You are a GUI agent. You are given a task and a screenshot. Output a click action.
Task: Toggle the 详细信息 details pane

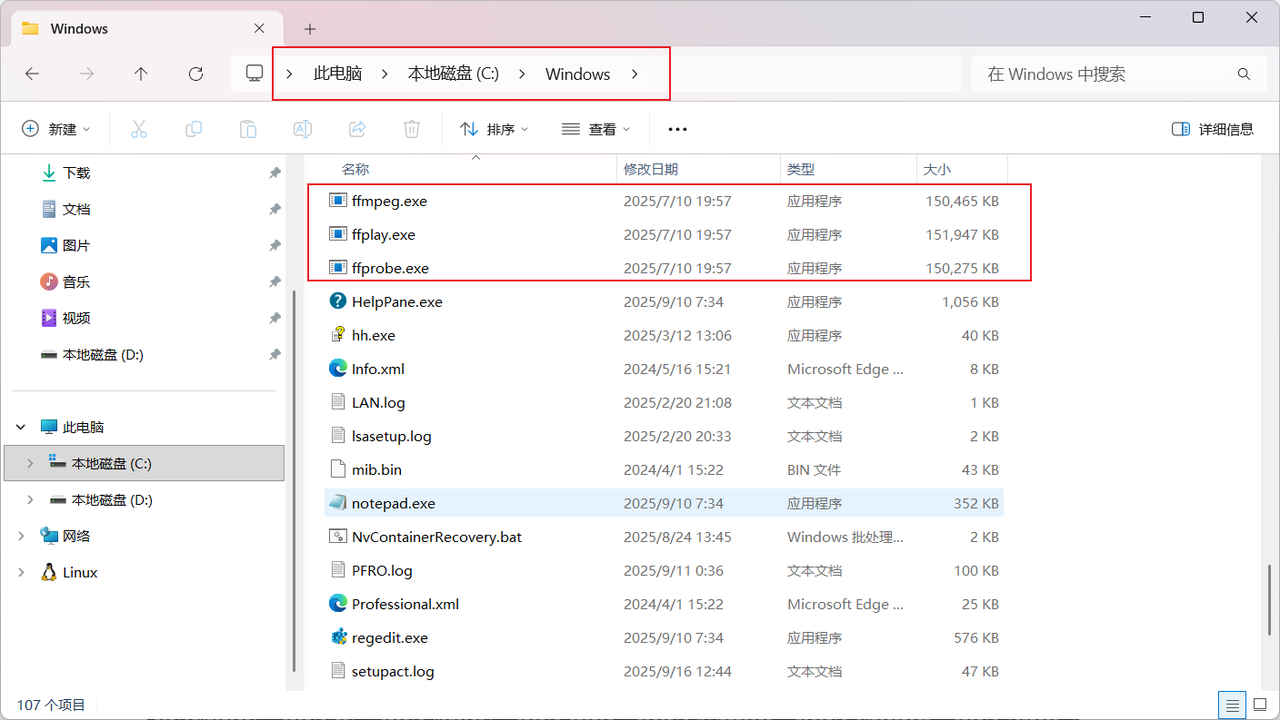[x=1212, y=129]
